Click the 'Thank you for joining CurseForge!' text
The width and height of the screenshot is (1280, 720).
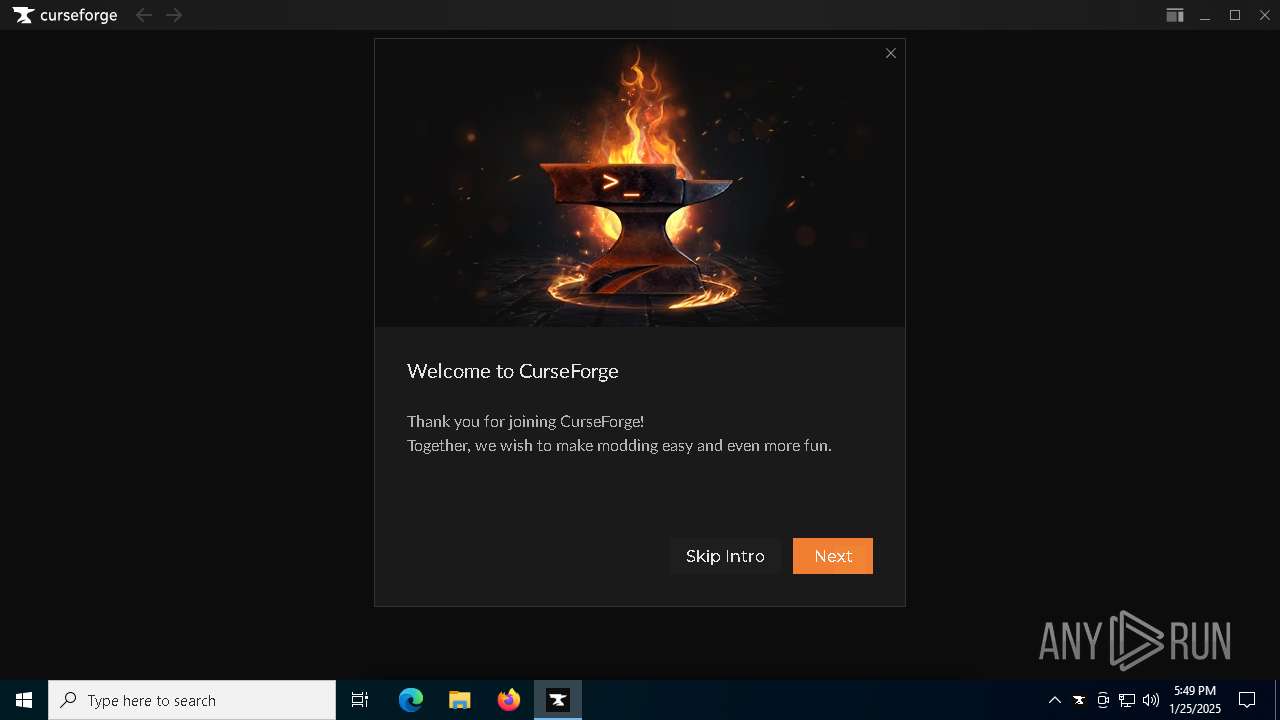point(526,421)
